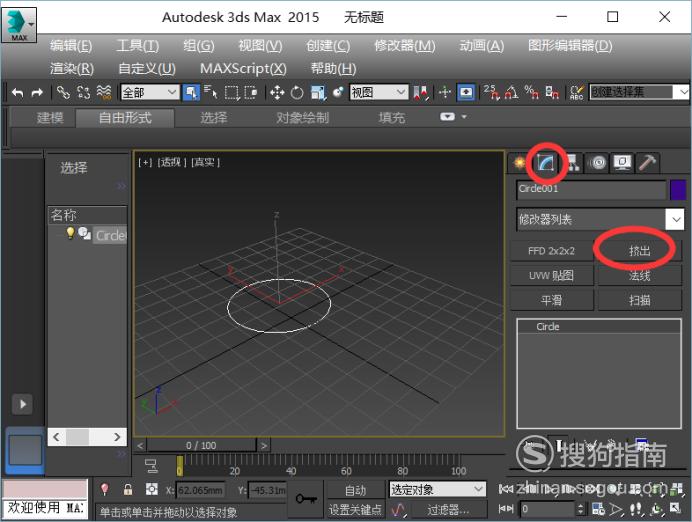This screenshot has width=692, height=522.
Task: Open the 修改器(M) menu
Action: (405, 46)
